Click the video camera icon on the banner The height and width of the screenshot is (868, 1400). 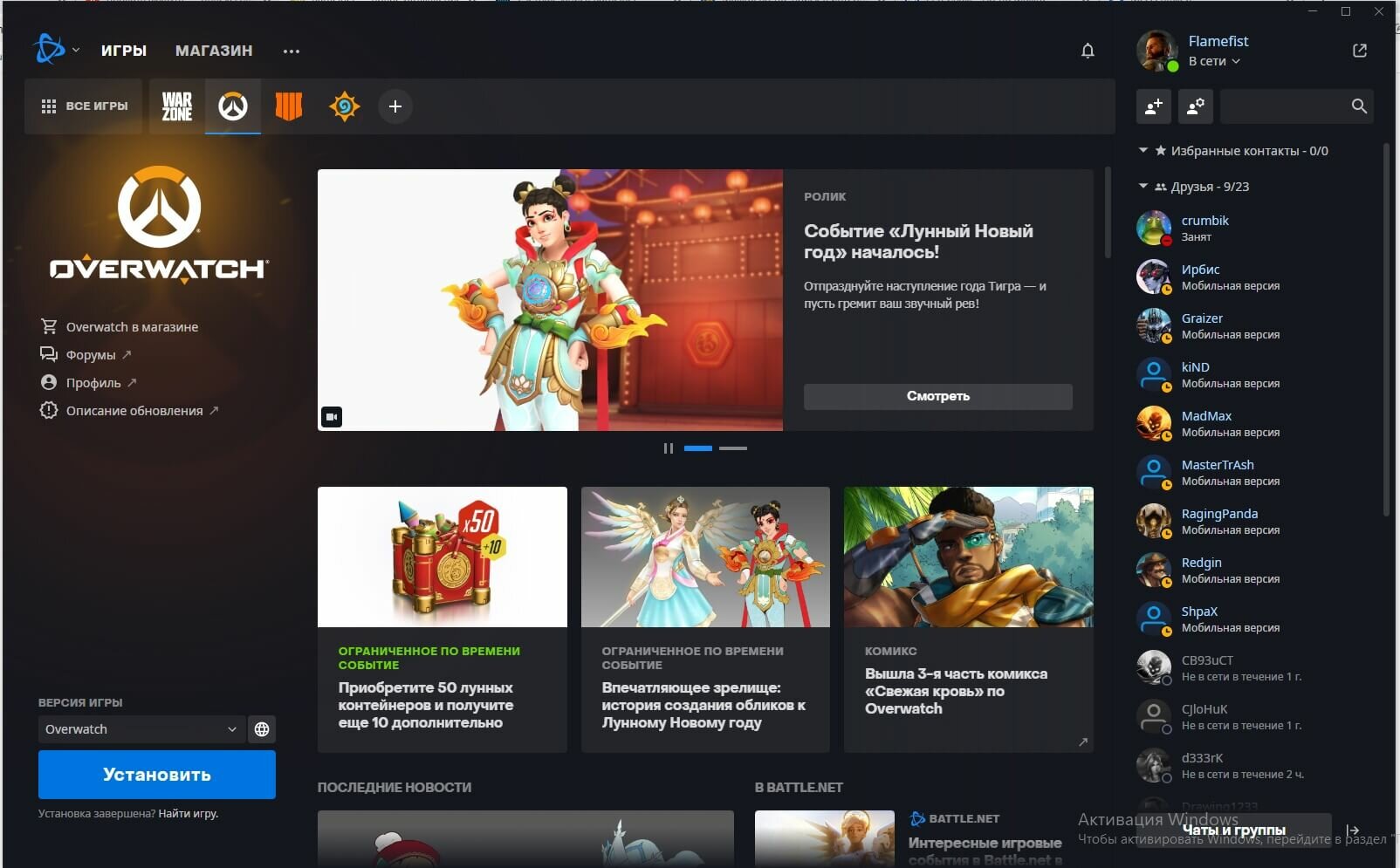pyautogui.click(x=332, y=417)
